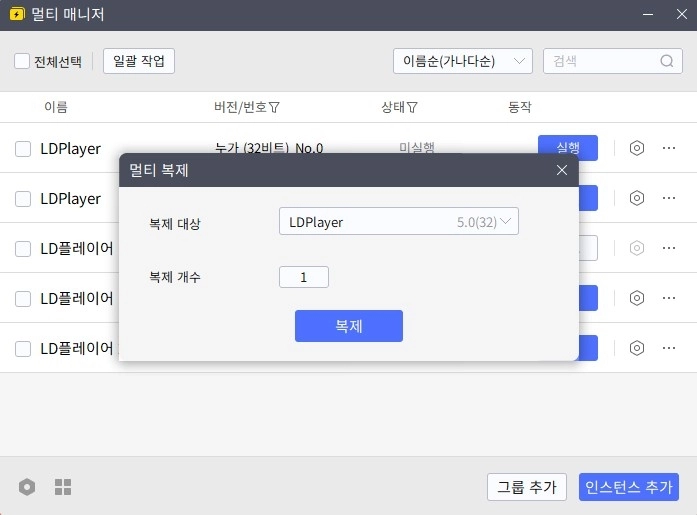Viewport: 697px width, 515px height.
Task: Click the greyed settings icon of first LD플레이어 row
Action: pos(637,248)
